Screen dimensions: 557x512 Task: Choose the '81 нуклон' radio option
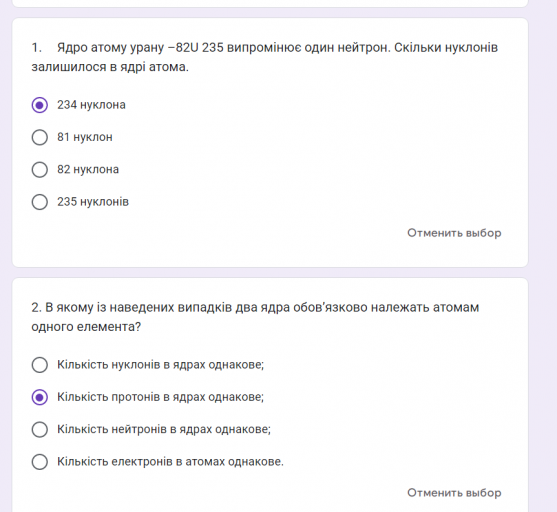click(39, 137)
